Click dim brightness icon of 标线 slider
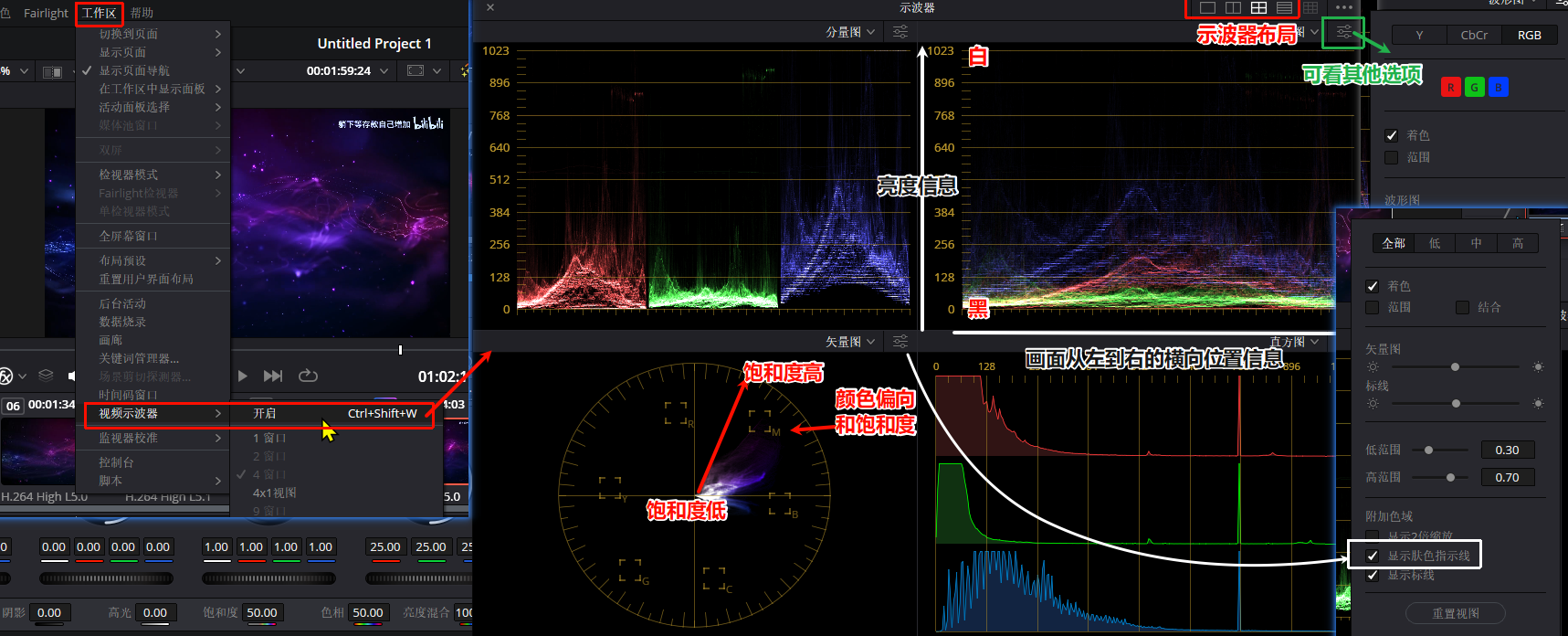Screen dimensions: 1568x636 click(1373, 403)
